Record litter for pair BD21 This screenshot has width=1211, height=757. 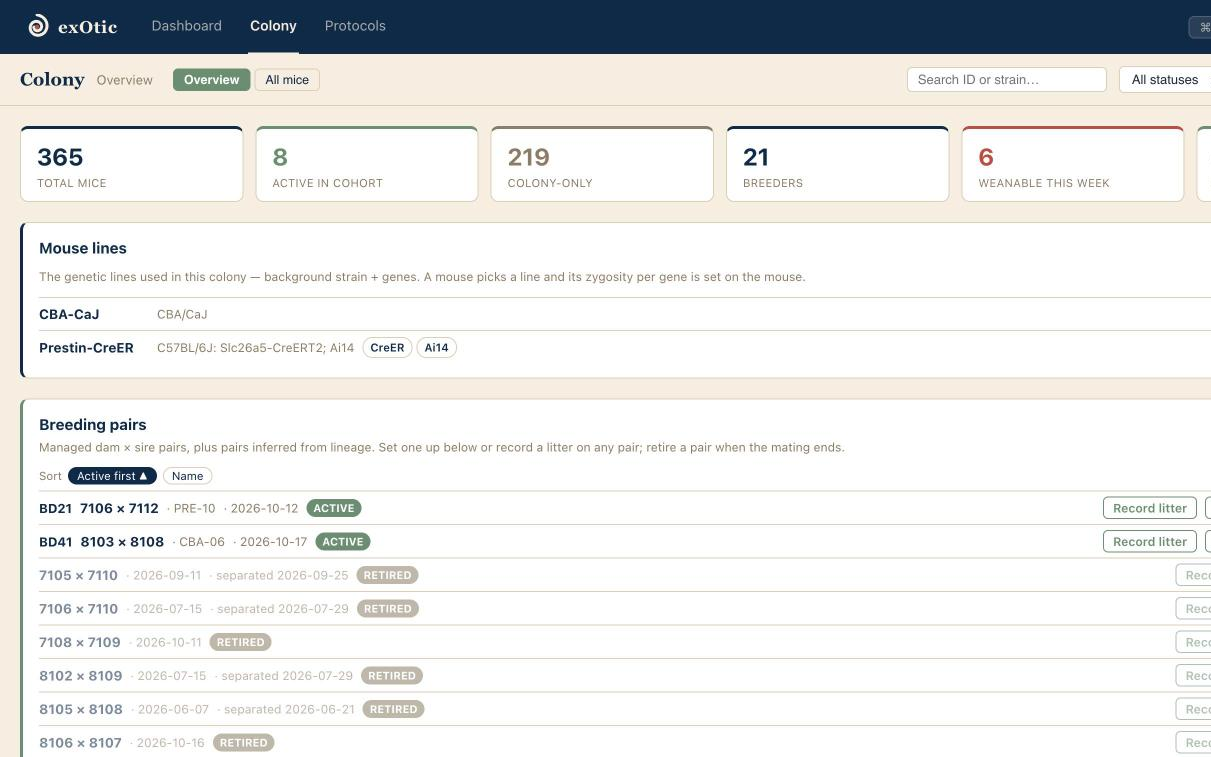point(1150,508)
